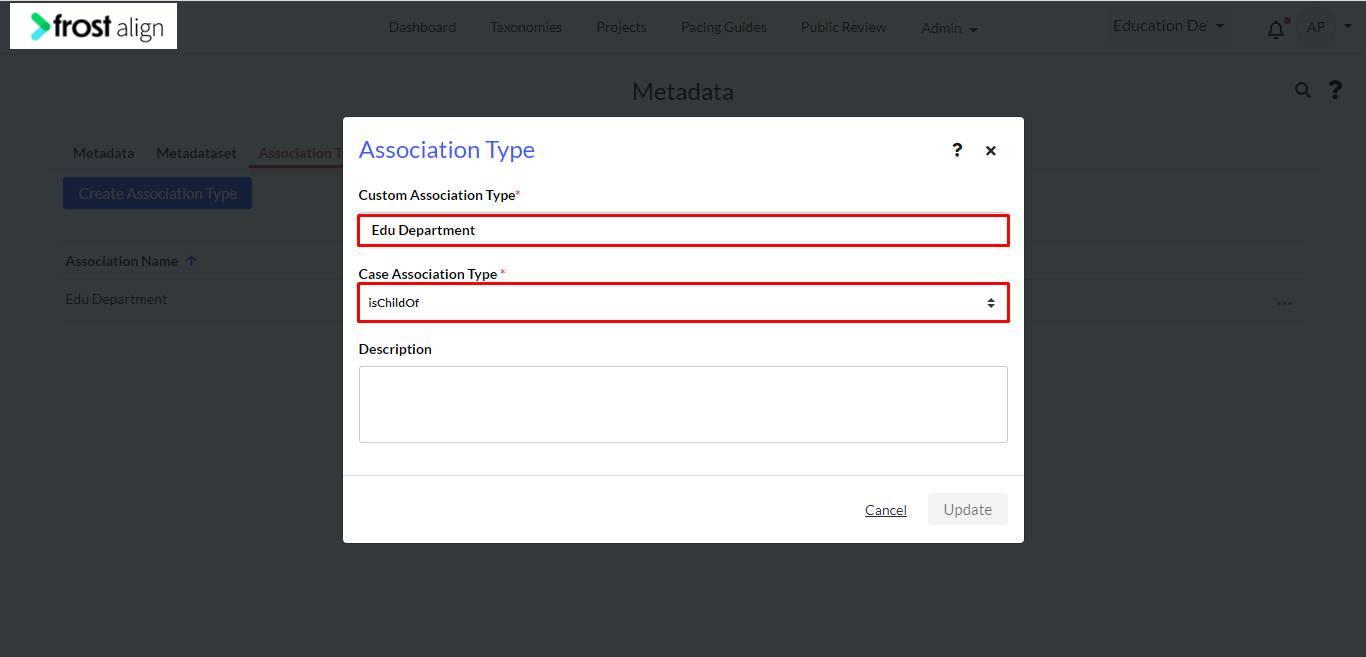The width and height of the screenshot is (1366, 657).
Task: Click the Frost Align logo
Action: [x=94, y=26]
